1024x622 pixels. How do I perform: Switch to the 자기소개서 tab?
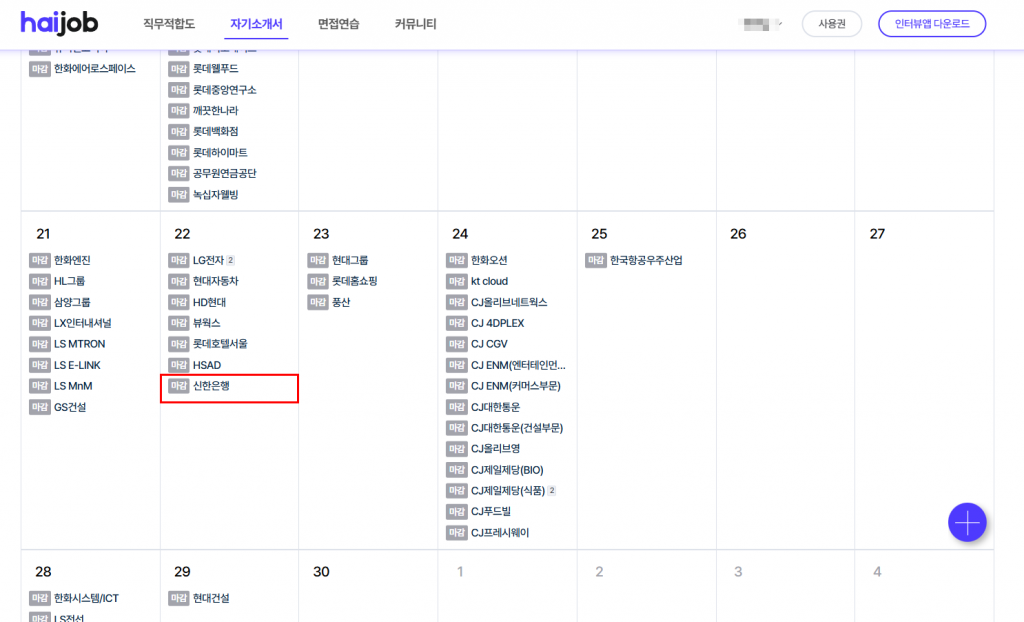click(256, 24)
